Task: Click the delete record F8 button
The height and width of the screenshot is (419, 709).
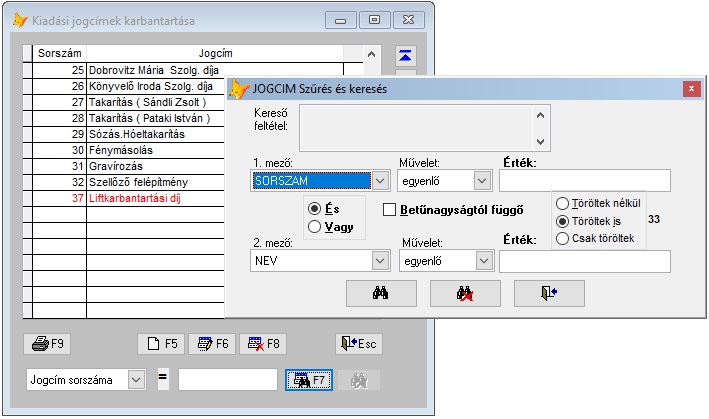Action: point(263,344)
